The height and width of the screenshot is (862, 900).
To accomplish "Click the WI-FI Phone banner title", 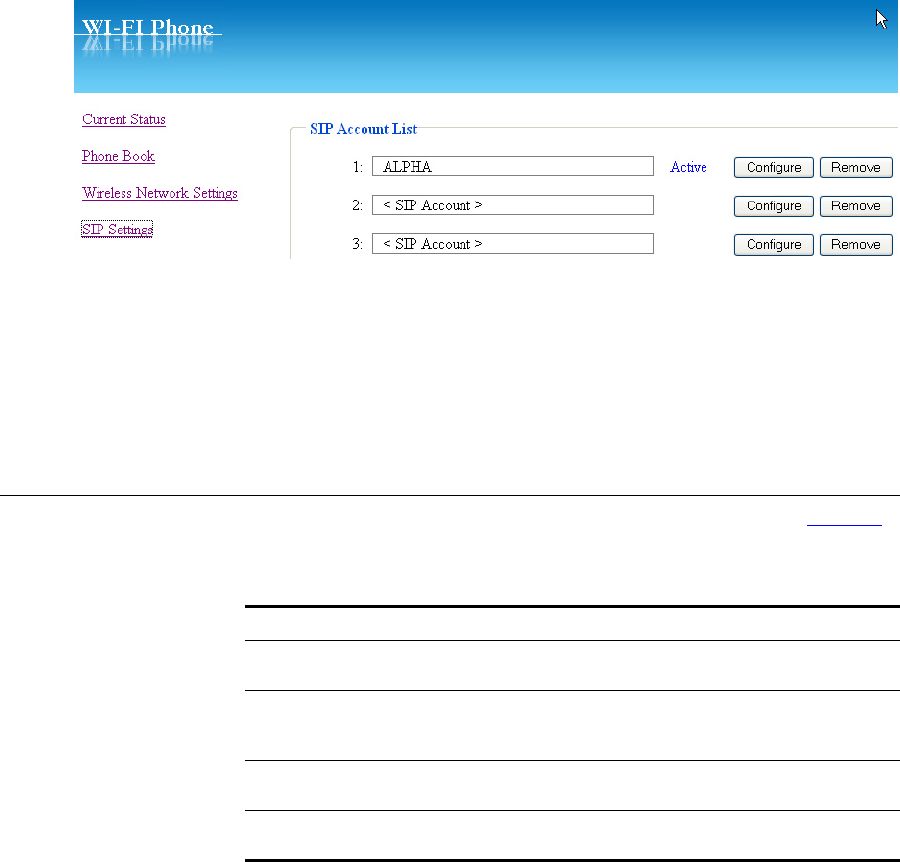I will [x=148, y=27].
